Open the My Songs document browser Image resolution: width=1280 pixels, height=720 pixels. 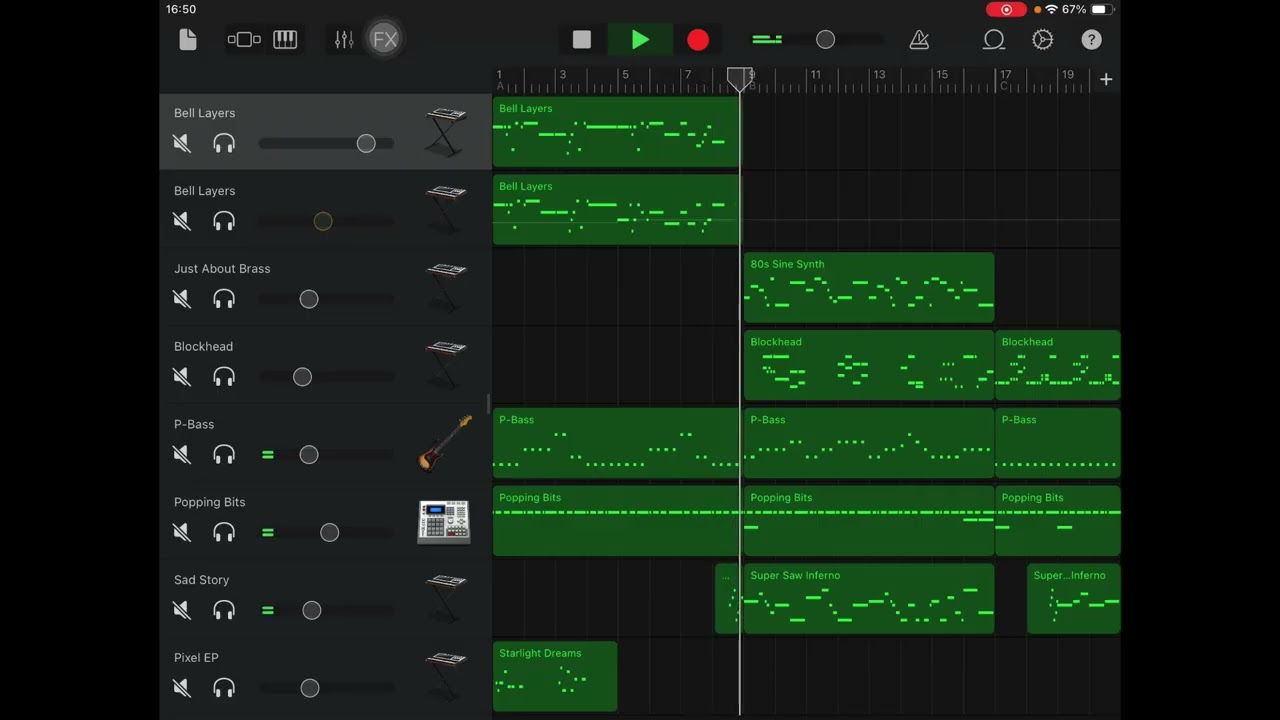[188, 40]
